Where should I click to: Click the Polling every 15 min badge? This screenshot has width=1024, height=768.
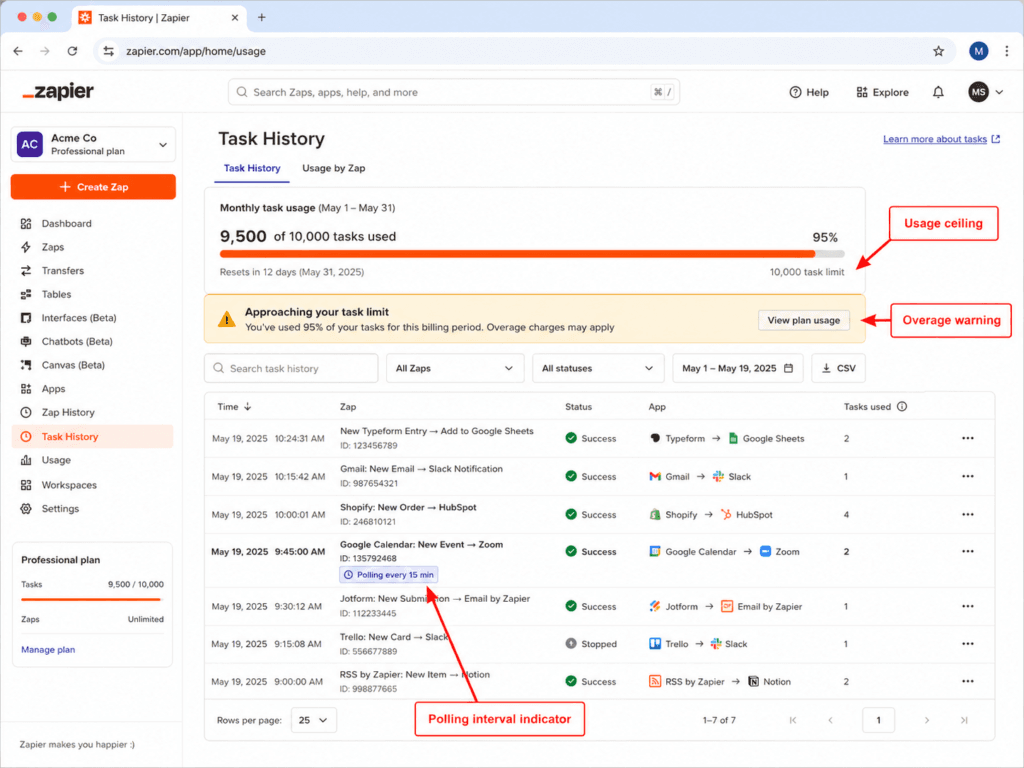click(389, 575)
